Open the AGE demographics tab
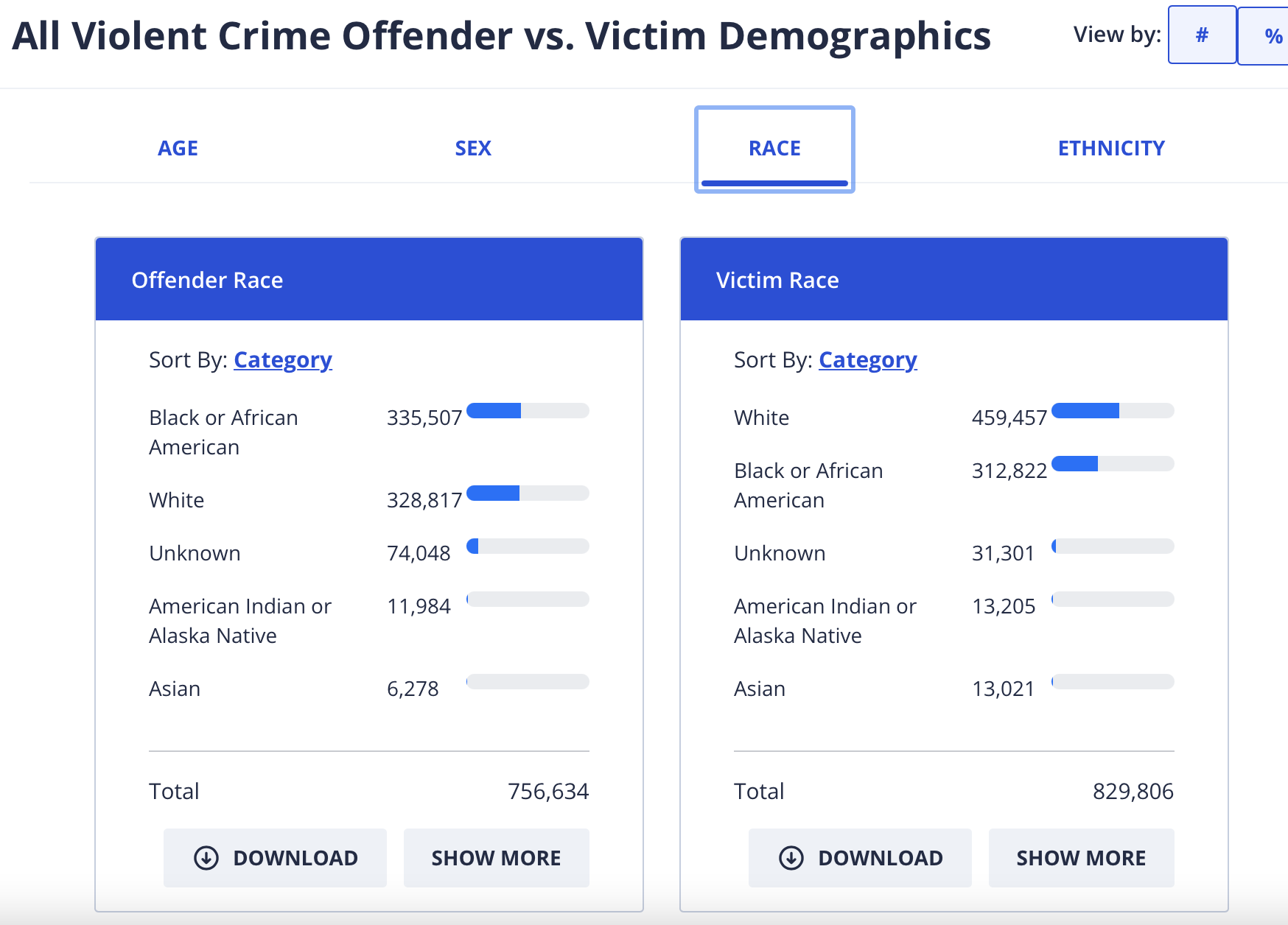This screenshot has height=925, width=1288. 178,149
